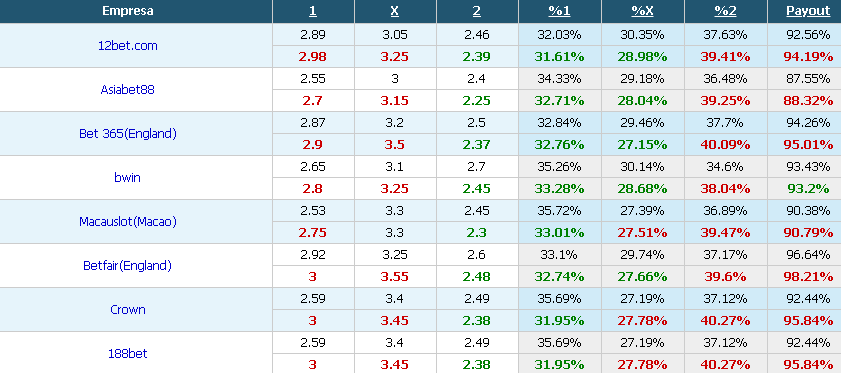Click the Crown bookmaker link
This screenshot has width=841, height=373.
point(128,310)
